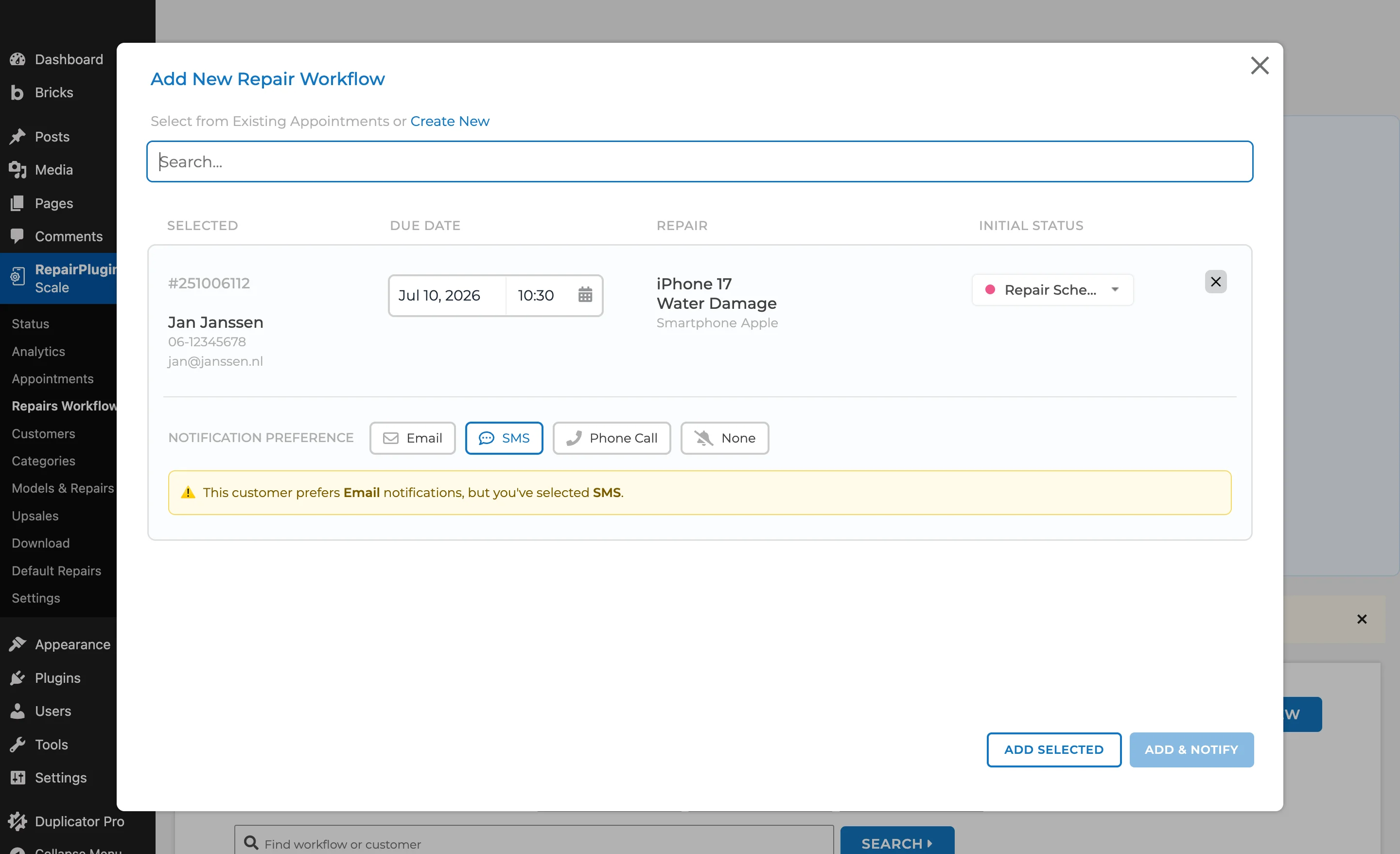Screen dimensions: 1400x854
Task: Edit the due time 10:30
Action: pos(535,295)
